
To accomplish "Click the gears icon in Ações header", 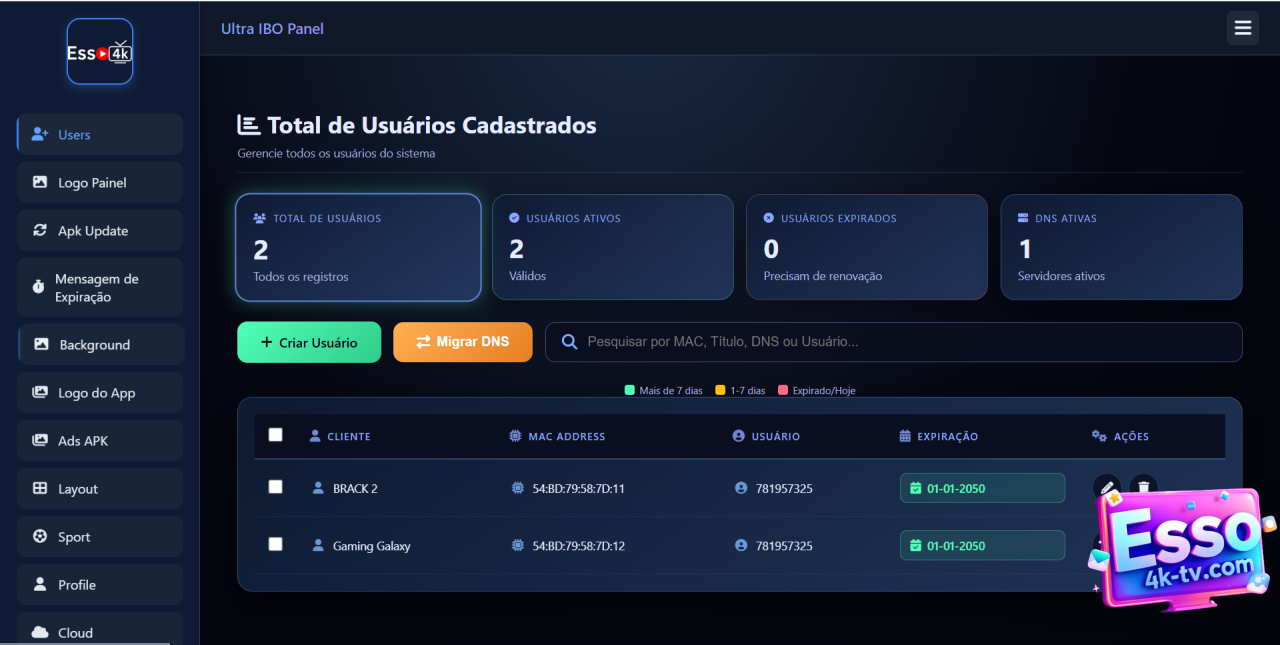I will click(1099, 436).
